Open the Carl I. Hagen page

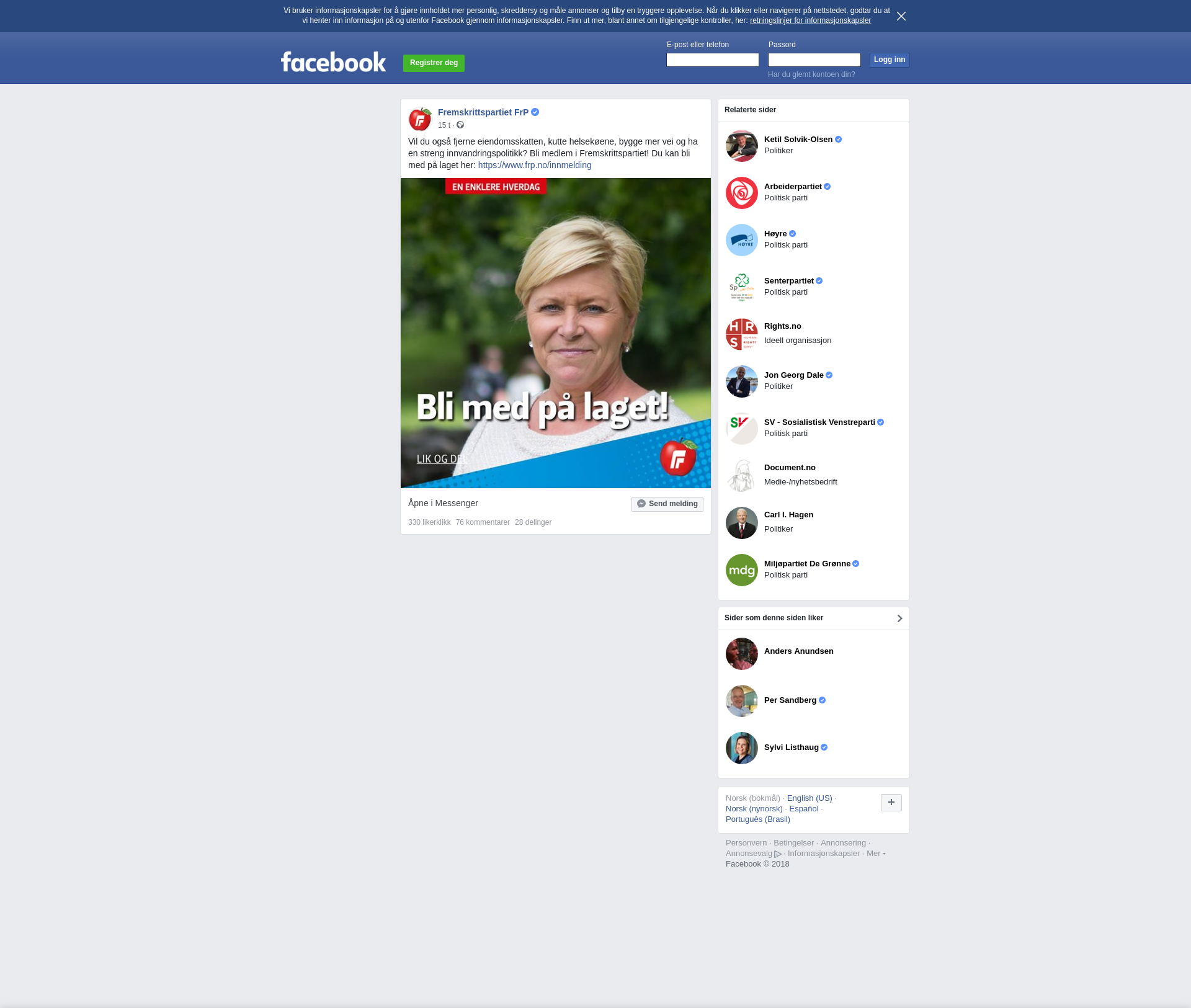point(788,515)
